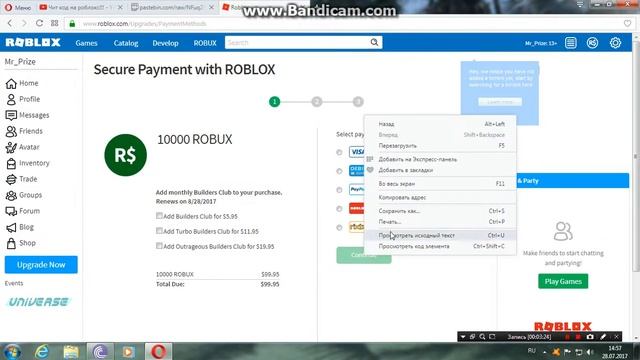Open the file explorer taskbar icon
The width and height of the screenshot is (640, 360).
click(71, 351)
